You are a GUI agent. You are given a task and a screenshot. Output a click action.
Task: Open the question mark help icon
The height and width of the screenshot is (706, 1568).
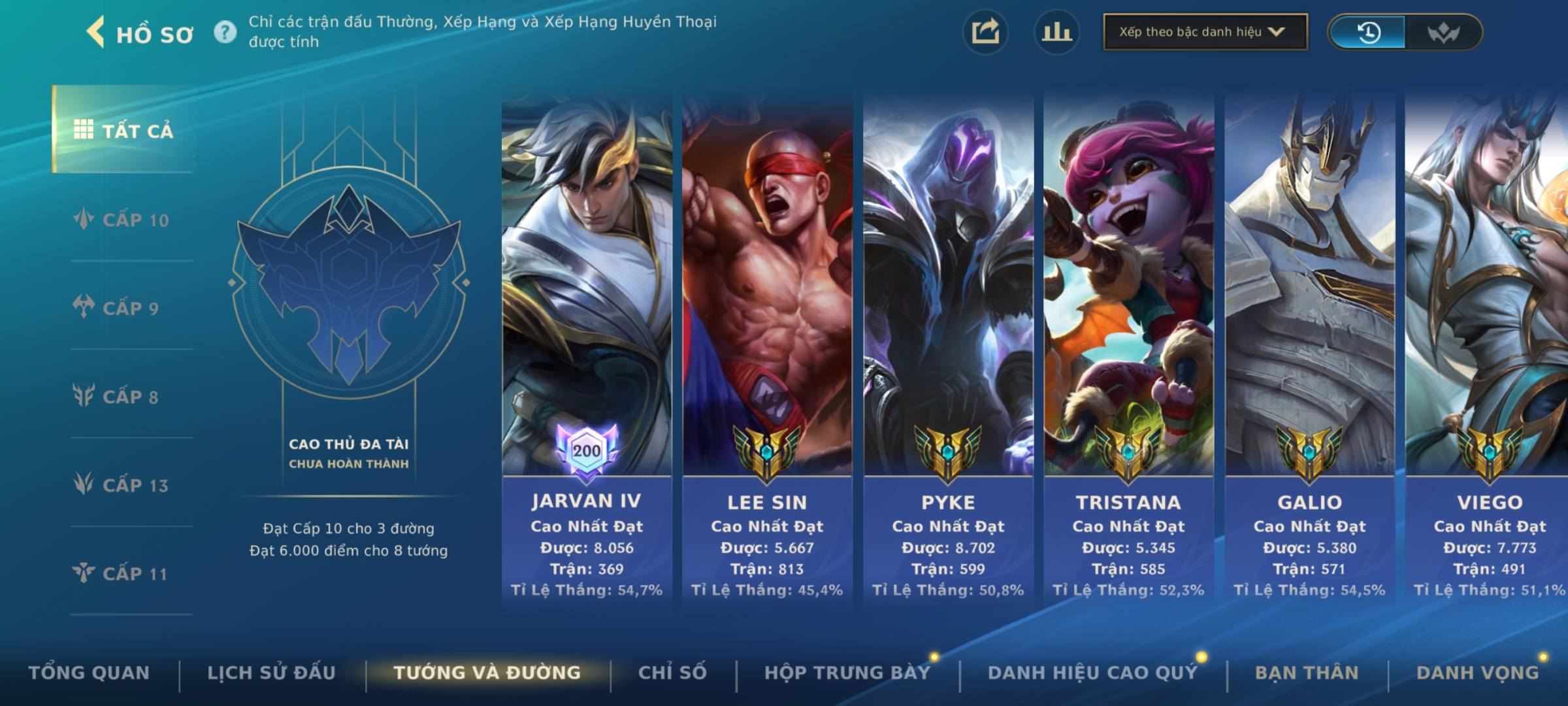pos(225,32)
